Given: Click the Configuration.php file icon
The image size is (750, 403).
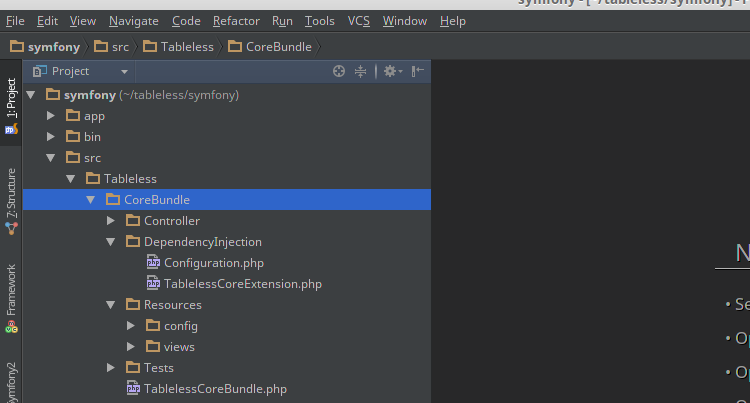Looking at the screenshot, I should click(153, 262).
